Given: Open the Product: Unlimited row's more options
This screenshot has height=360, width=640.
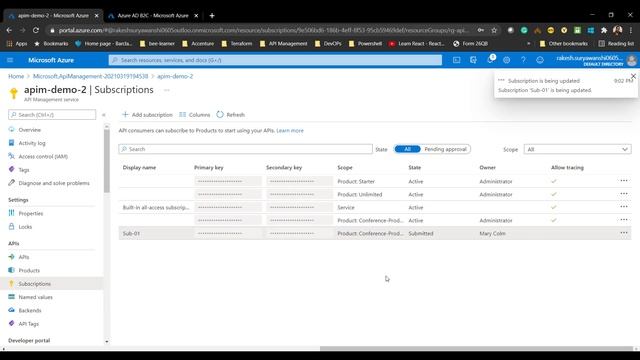Looking at the screenshot, I should [x=624, y=194].
